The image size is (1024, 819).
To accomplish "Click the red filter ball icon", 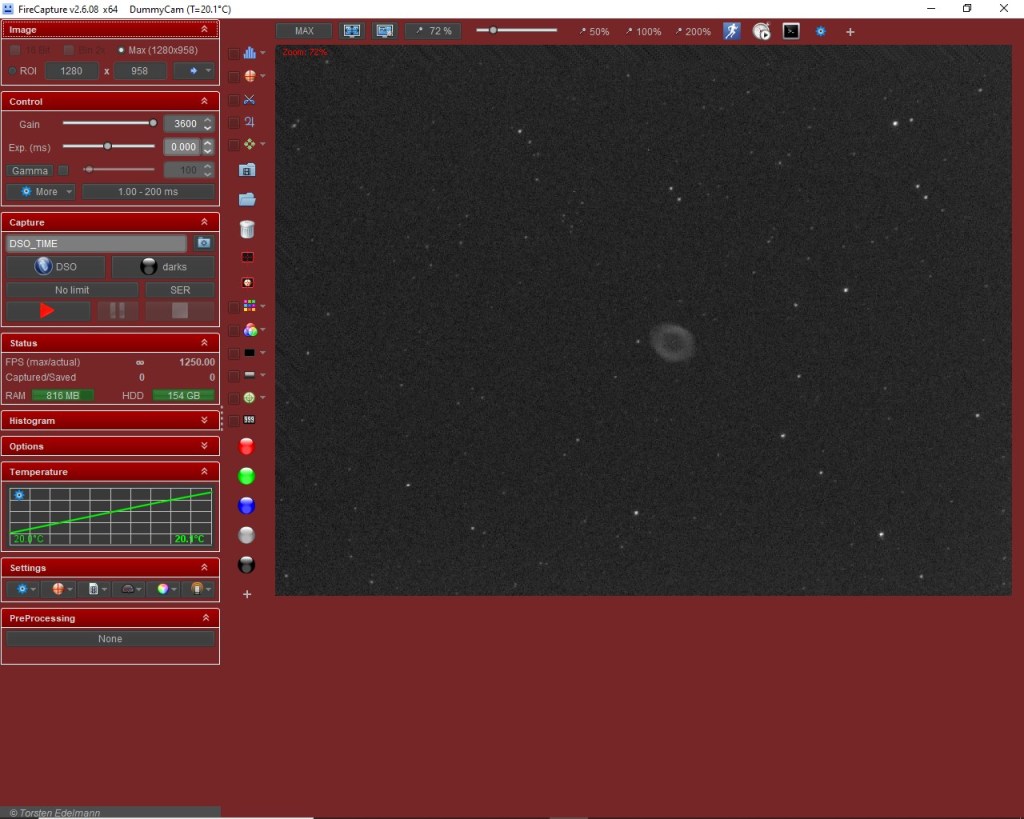I will [247, 446].
